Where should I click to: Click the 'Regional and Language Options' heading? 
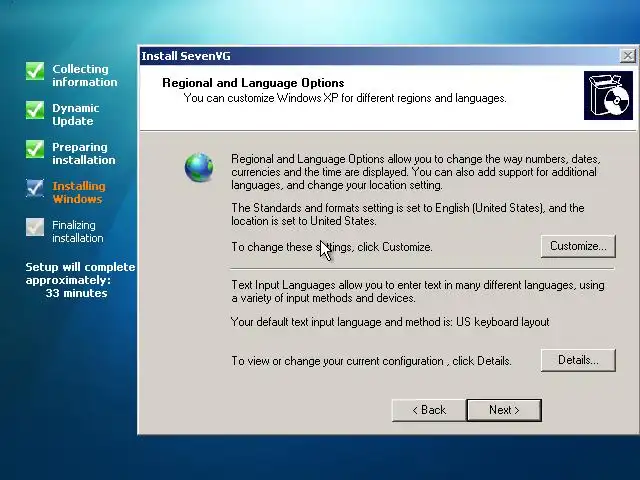pyautogui.click(x=253, y=83)
